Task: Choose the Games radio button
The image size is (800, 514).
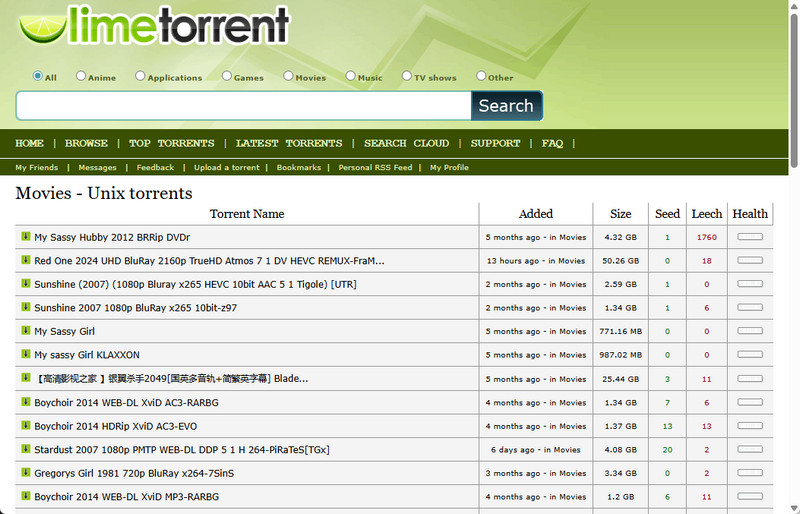Action: (227, 76)
